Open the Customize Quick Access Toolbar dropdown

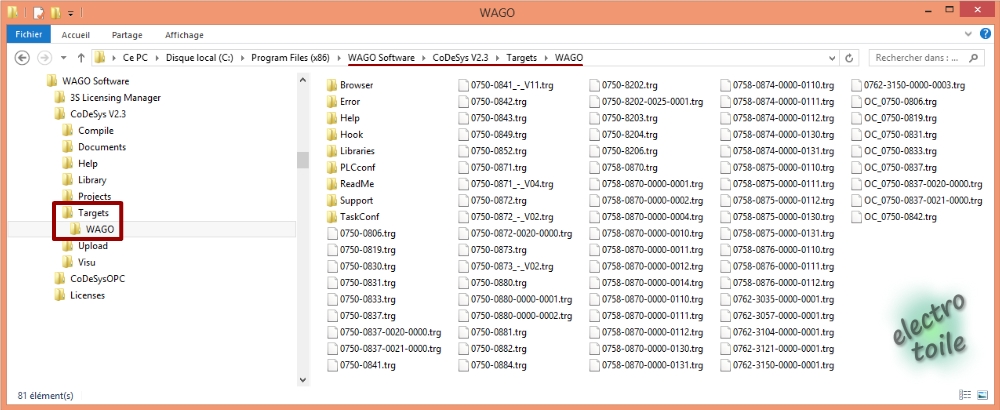pos(70,13)
